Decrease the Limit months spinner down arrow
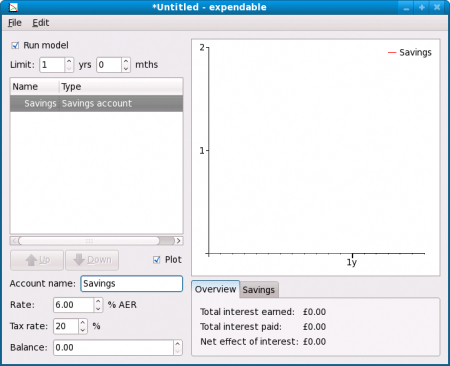This screenshot has height=366, width=450. pos(126,68)
